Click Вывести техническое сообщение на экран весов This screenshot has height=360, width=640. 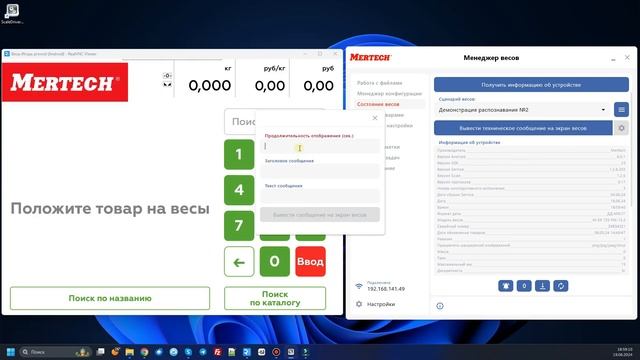click(523, 128)
